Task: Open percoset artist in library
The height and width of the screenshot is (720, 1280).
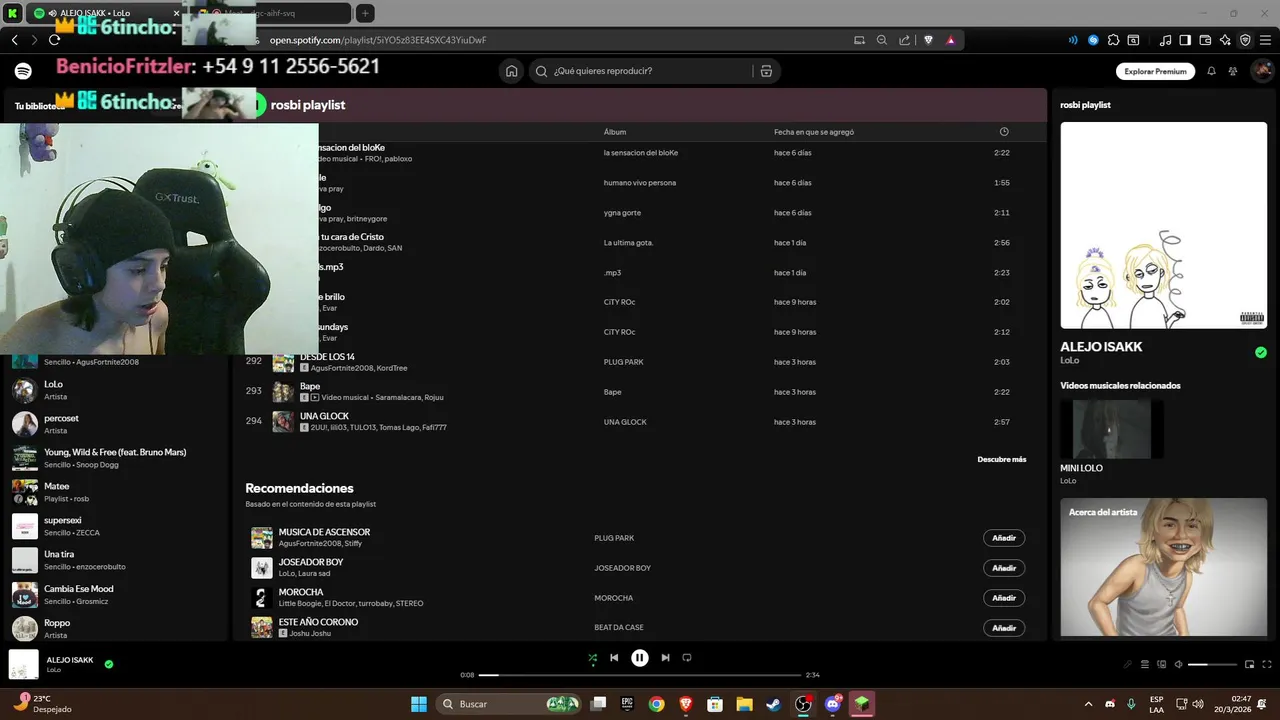Action: pyautogui.click(x=115, y=424)
